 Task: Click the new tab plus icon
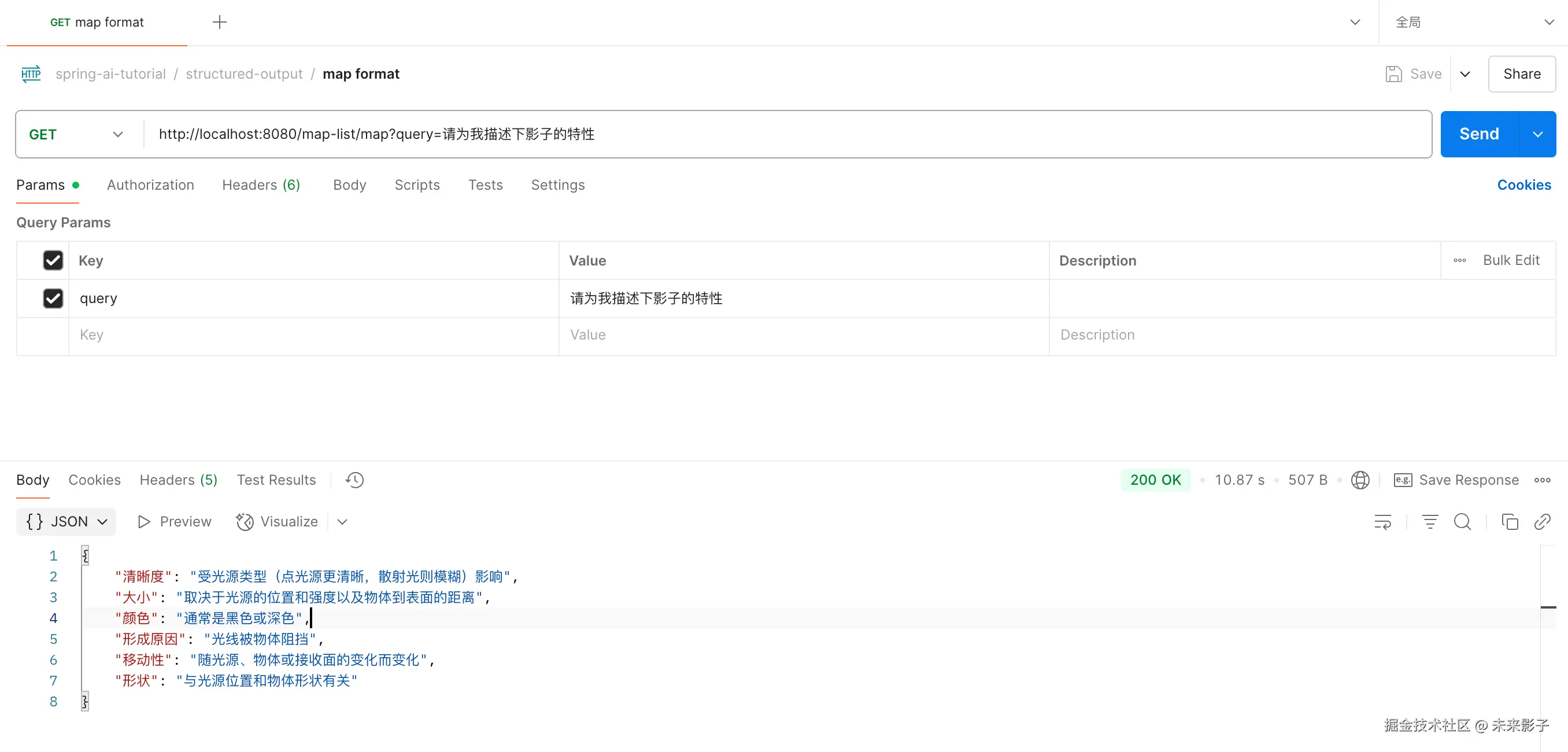(219, 22)
